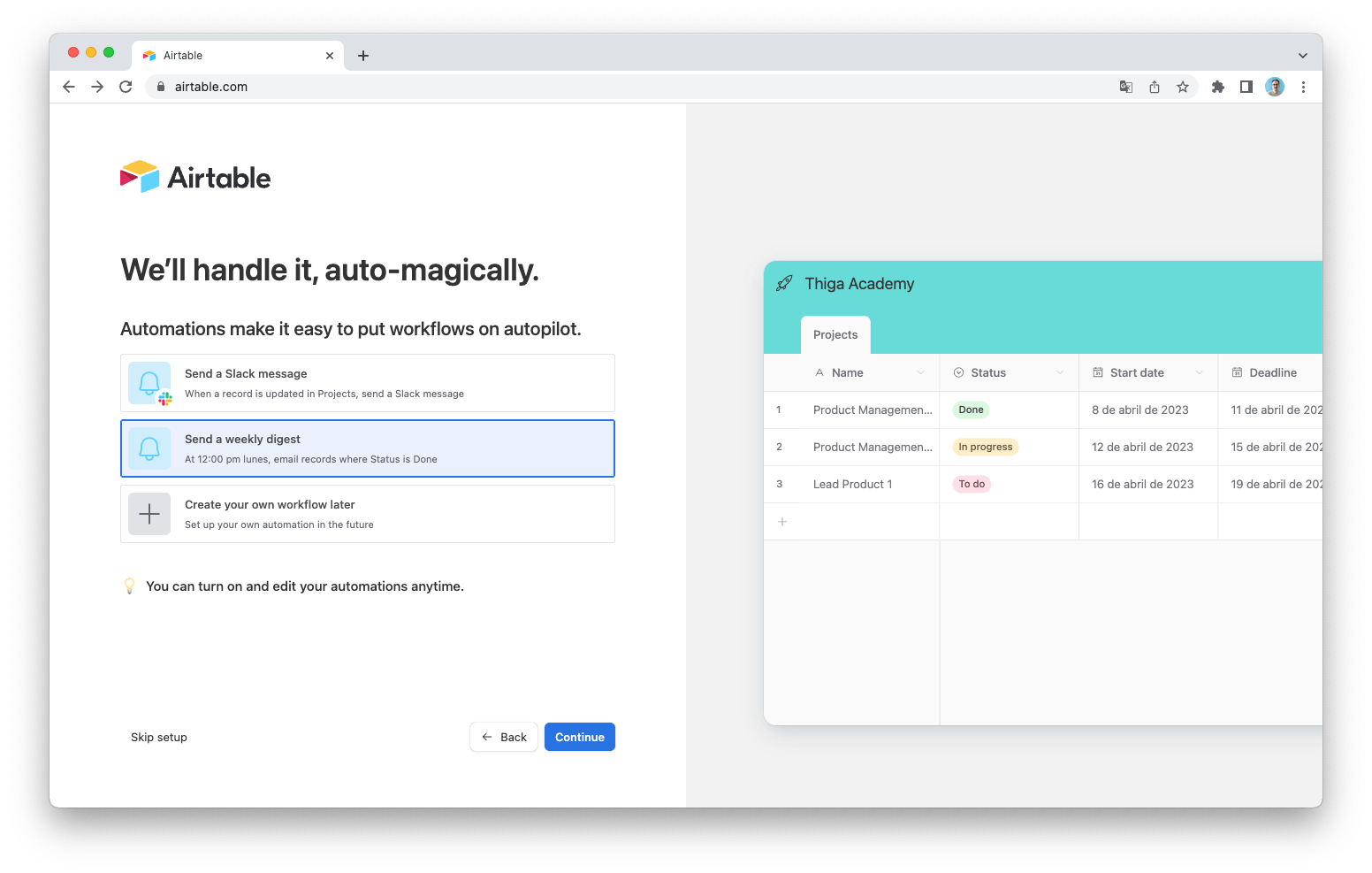Screen dimensions: 1372x873
Task: Select the Send a weekly digest automation
Action: (367, 448)
